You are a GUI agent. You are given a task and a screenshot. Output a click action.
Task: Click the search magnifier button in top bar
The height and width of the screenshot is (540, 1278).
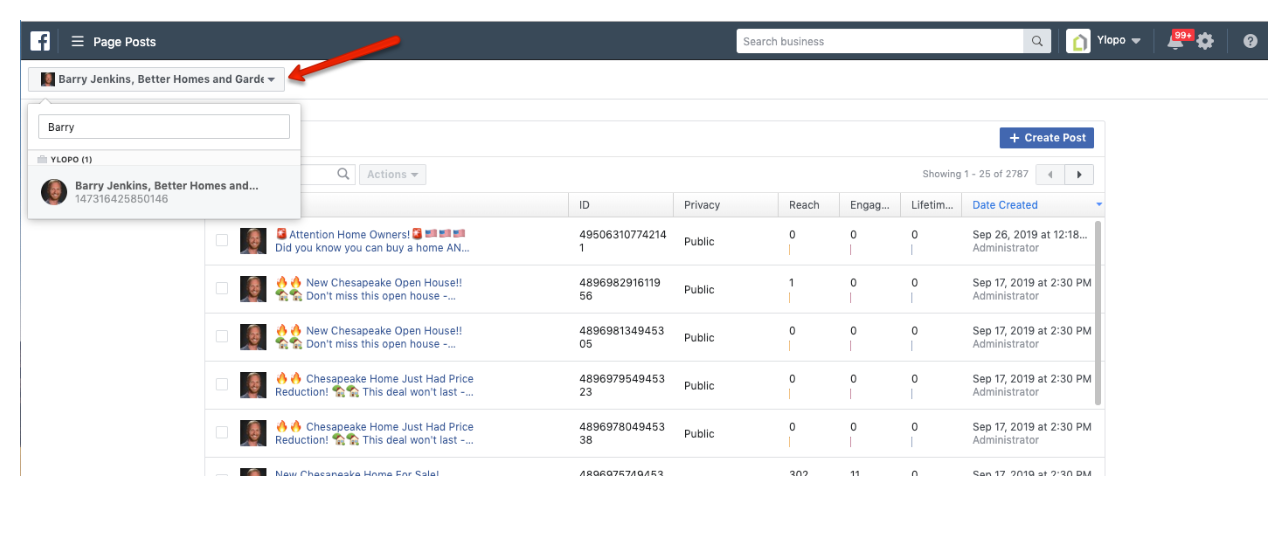point(1037,41)
